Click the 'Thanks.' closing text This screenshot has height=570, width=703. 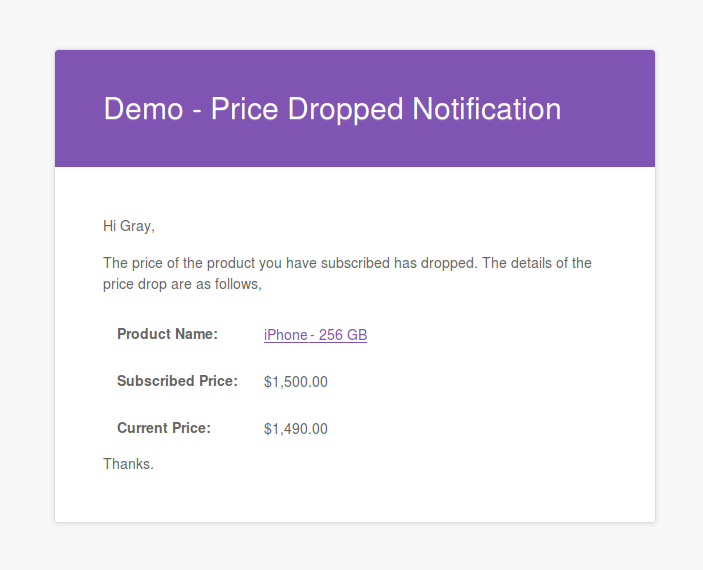[128, 464]
